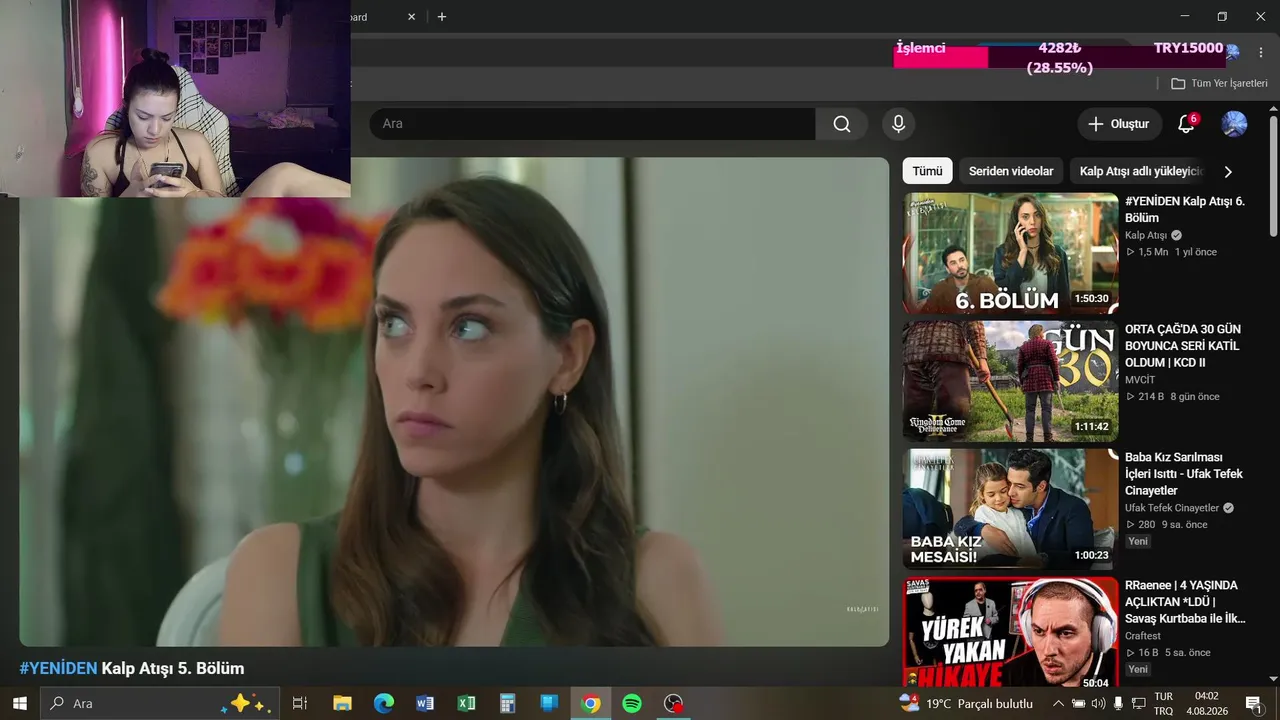This screenshot has width=1280, height=720.
Task: Click the webcam overlay of the streamer
Action: coord(175,98)
